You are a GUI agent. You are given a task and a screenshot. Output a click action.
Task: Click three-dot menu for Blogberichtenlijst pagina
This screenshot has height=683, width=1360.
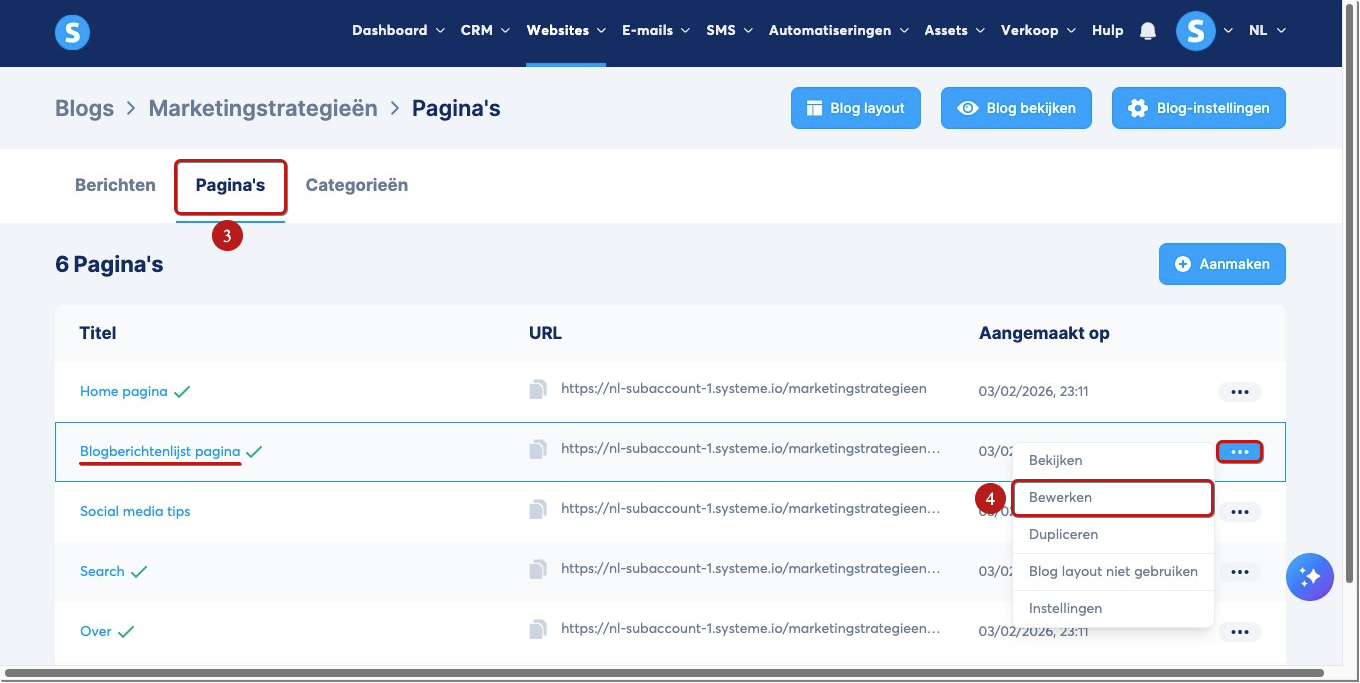pos(1240,452)
